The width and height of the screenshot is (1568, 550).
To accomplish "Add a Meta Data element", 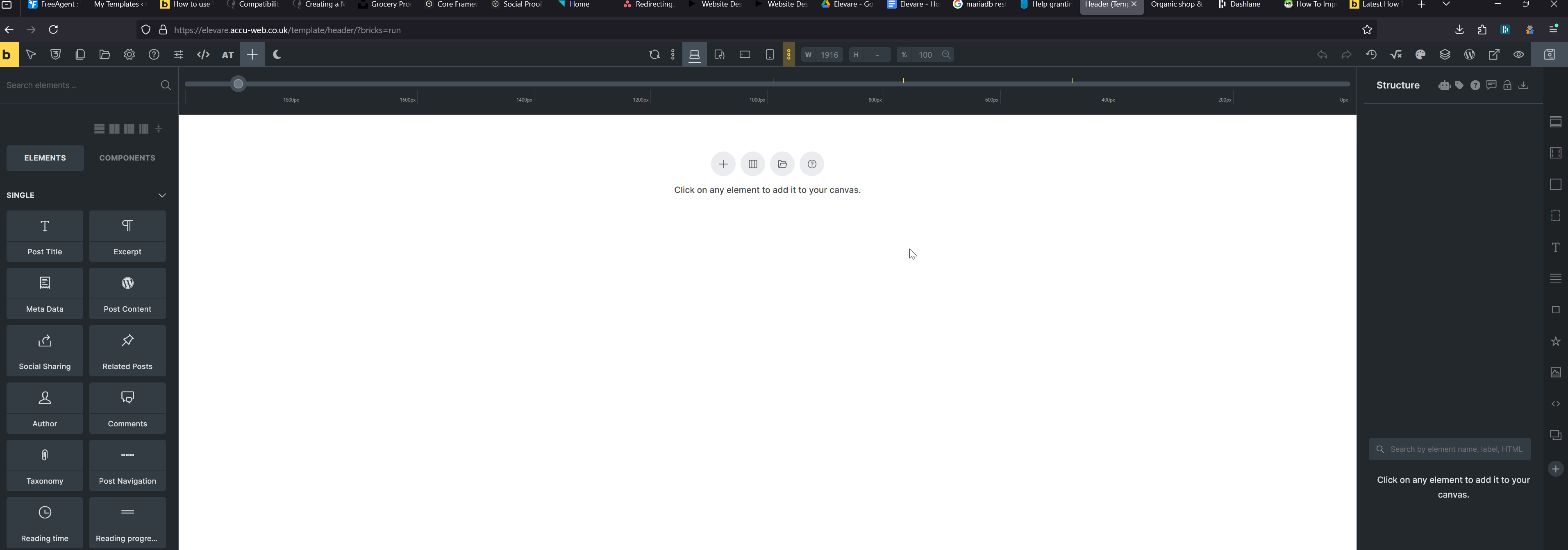I will click(45, 293).
